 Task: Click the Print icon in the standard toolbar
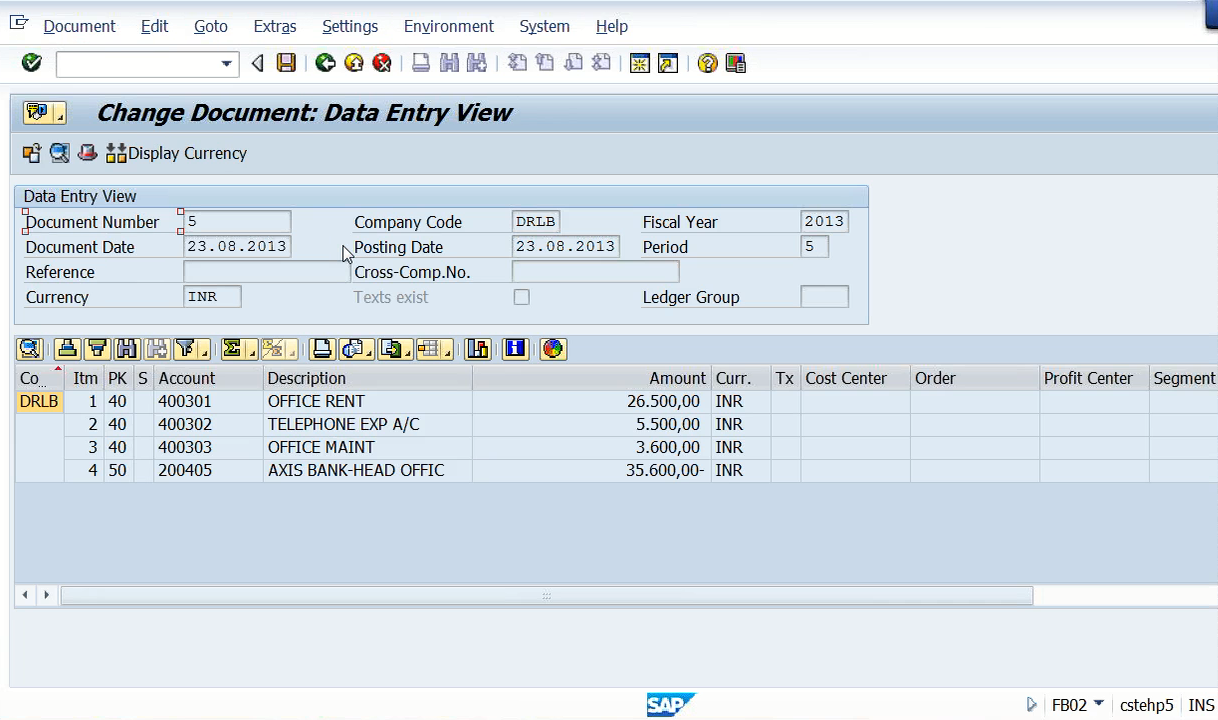coord(421,63)
